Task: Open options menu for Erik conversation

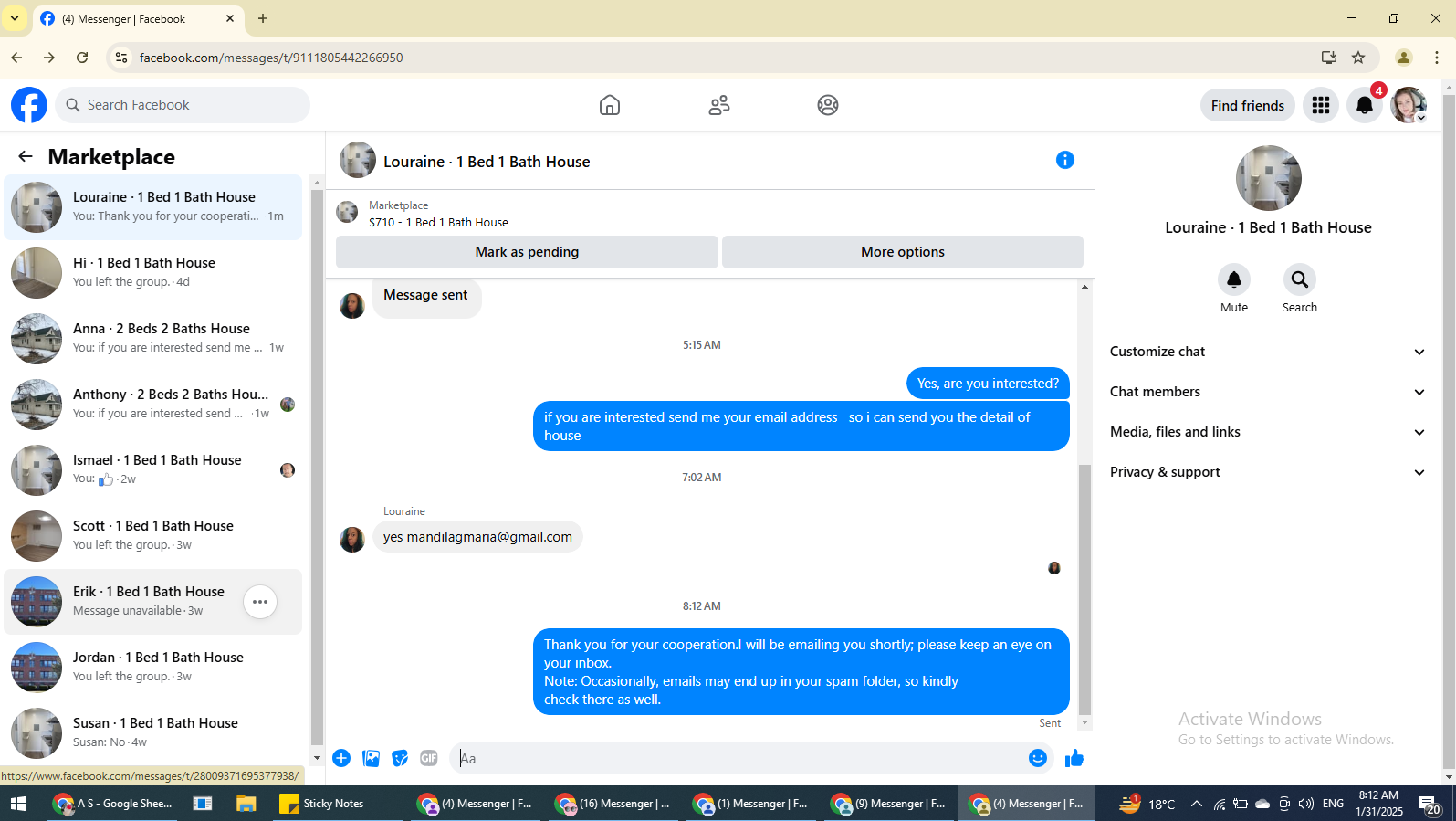Action: [x=260, y=602]
